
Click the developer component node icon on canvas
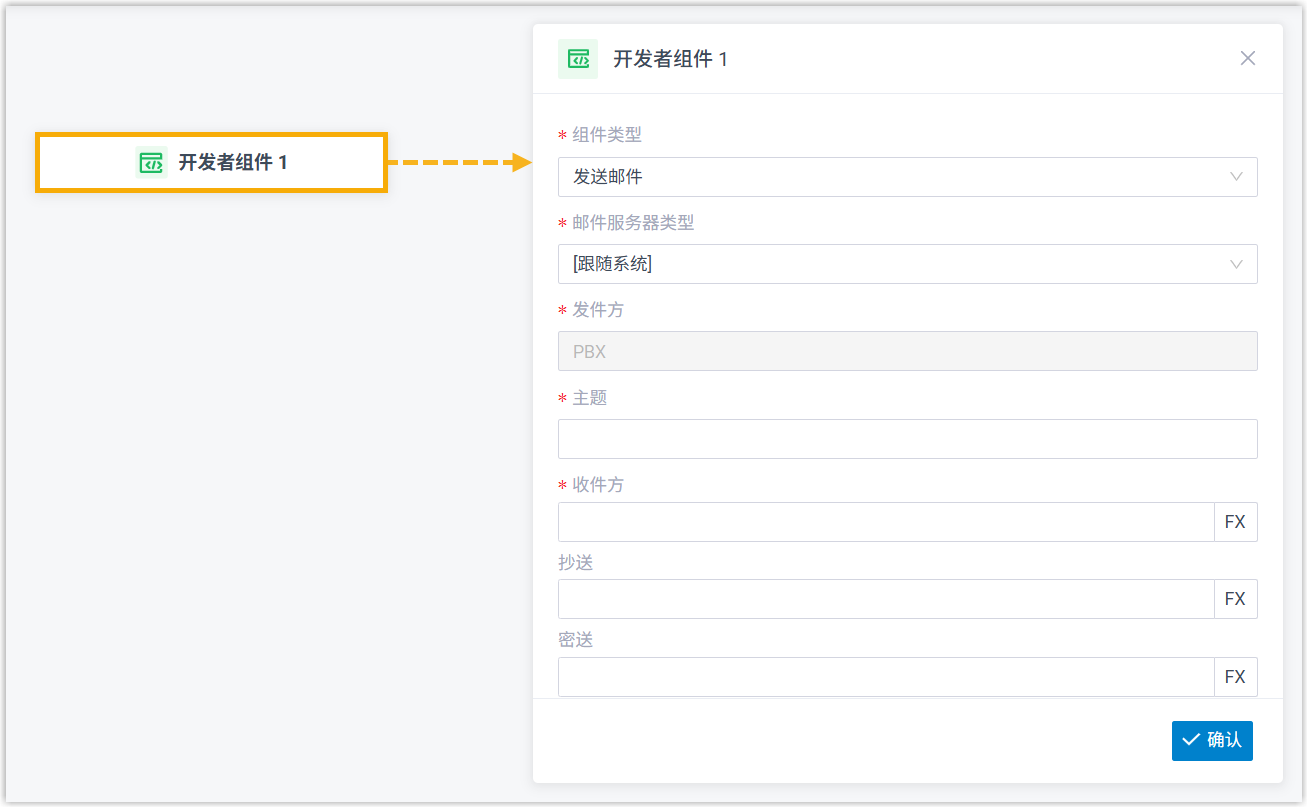point(151,162)
